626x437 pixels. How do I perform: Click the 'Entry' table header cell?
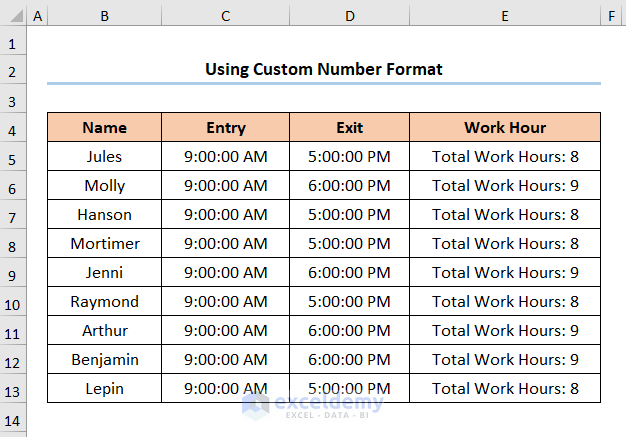point(226,127)
